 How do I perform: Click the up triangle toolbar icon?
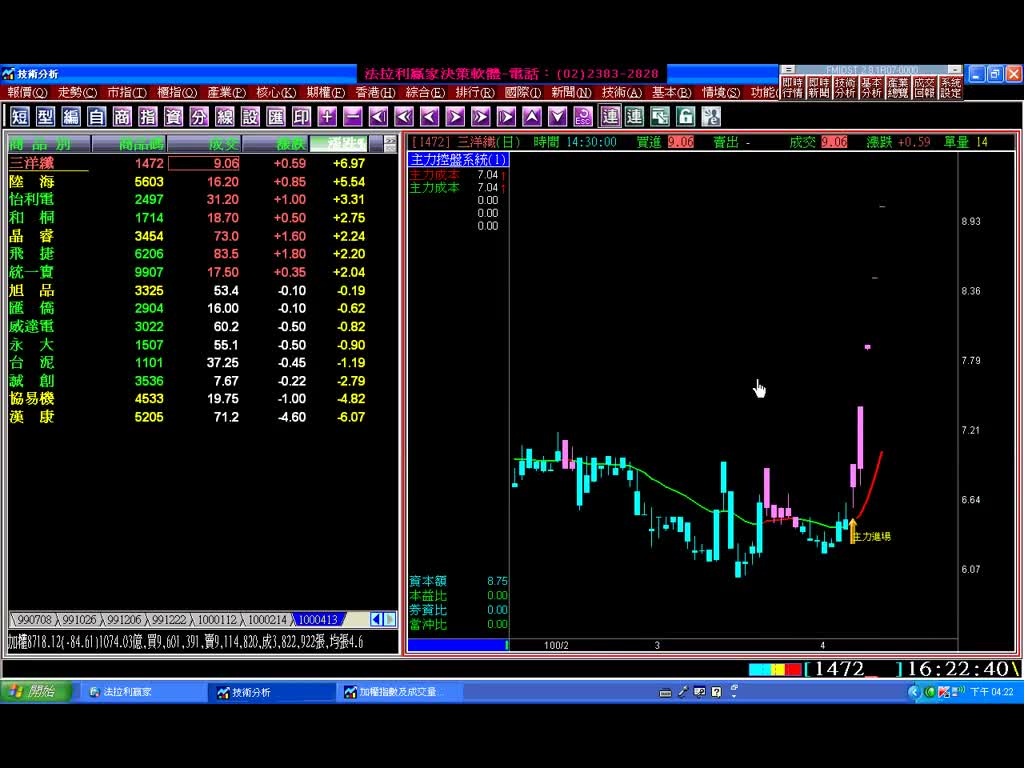[x=532, y=117]
